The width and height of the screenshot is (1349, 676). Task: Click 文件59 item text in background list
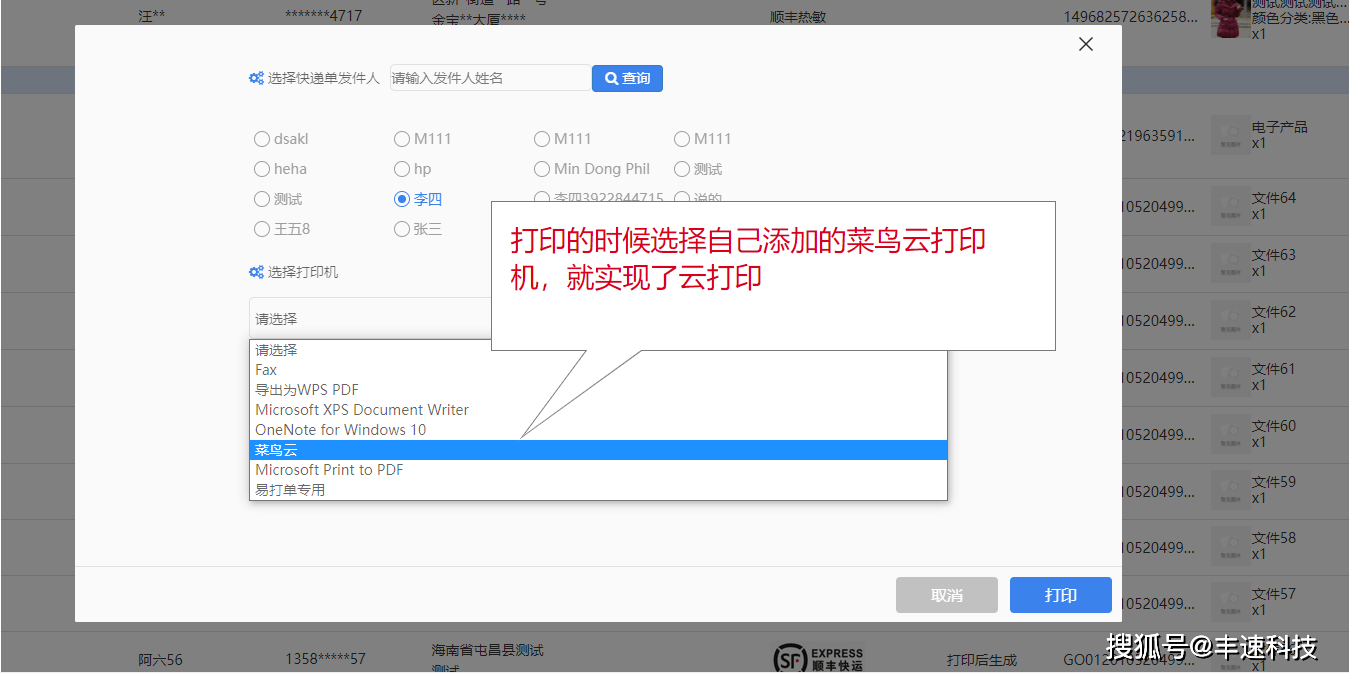click(1274, 482)
